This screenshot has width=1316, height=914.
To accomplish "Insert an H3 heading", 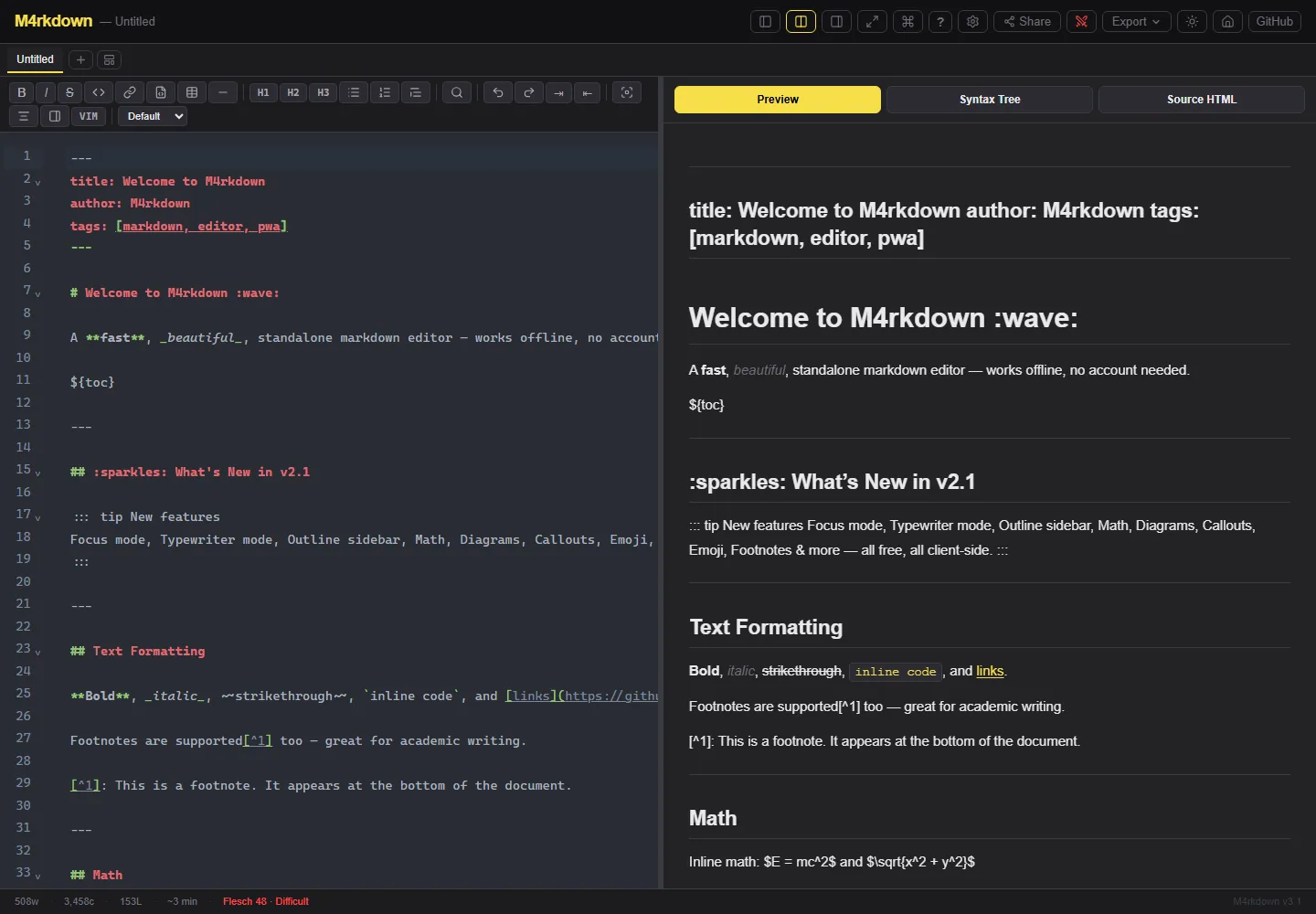I will tap(324, 92).
